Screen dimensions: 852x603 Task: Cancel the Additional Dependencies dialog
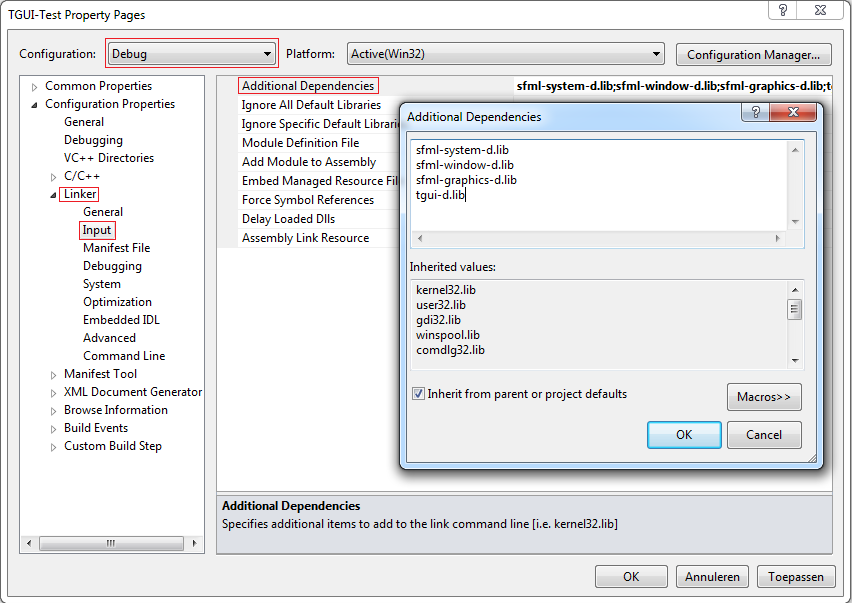pyautogui.click(x=764, y=435)
